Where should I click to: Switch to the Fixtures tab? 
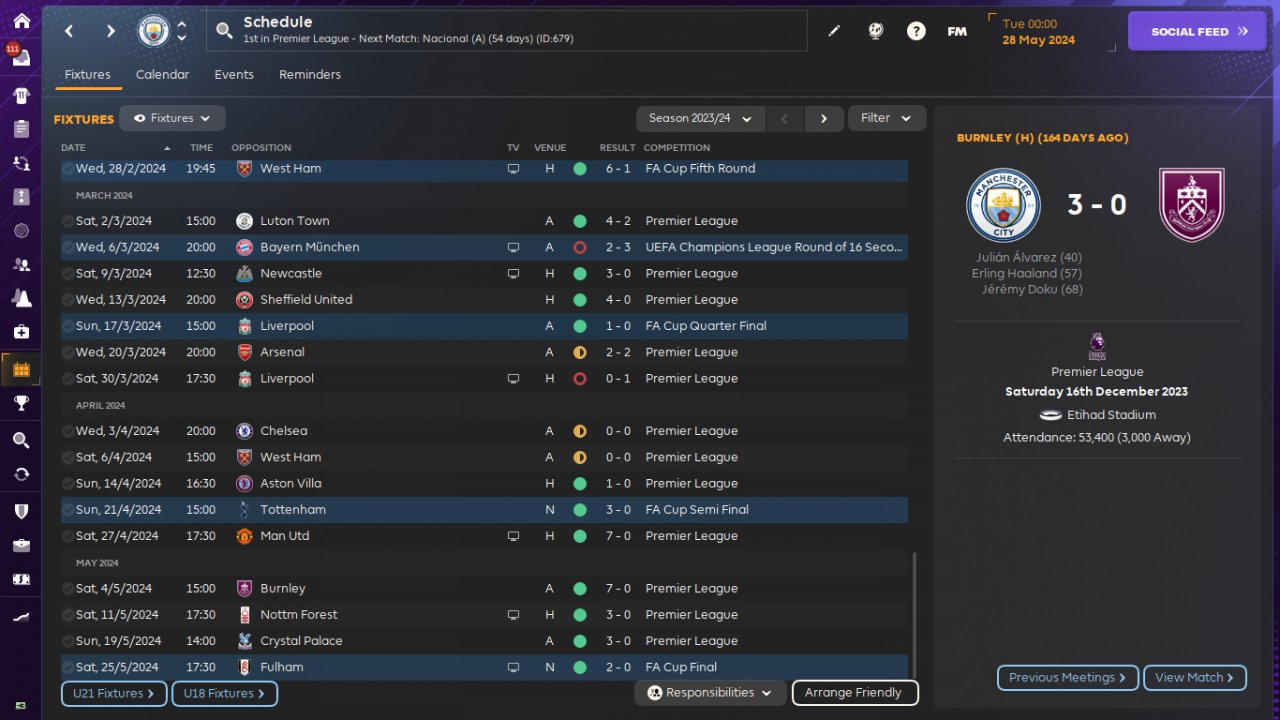[87, 75]
